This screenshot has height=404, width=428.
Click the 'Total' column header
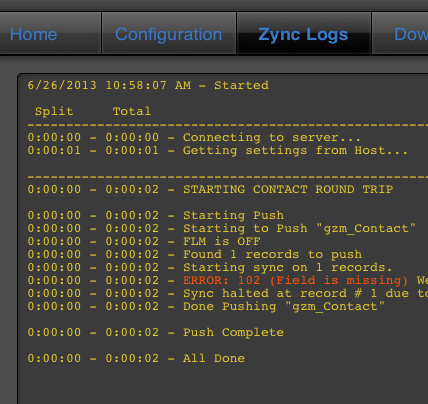point(132,111)
